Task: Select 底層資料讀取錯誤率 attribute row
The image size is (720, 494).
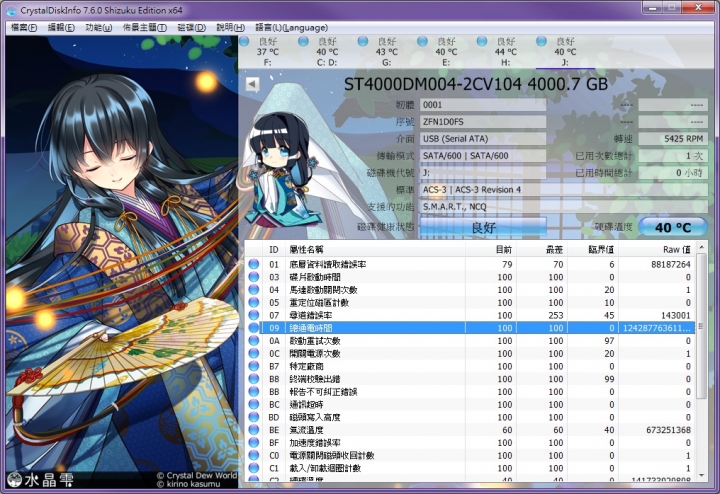Action: click(x=470, y=264)
